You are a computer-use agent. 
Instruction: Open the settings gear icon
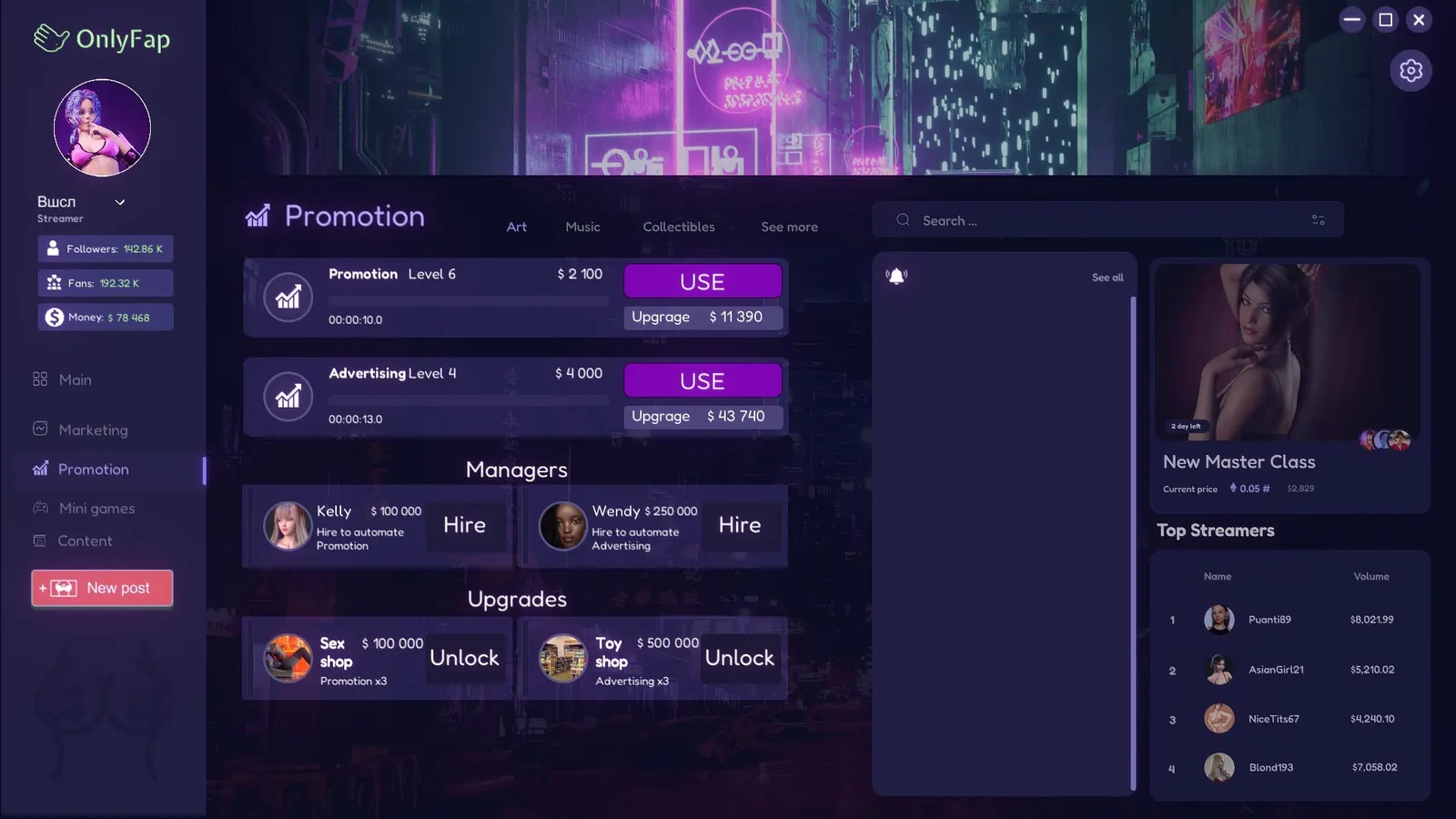pyautogui.click(x=1410, y=71)
